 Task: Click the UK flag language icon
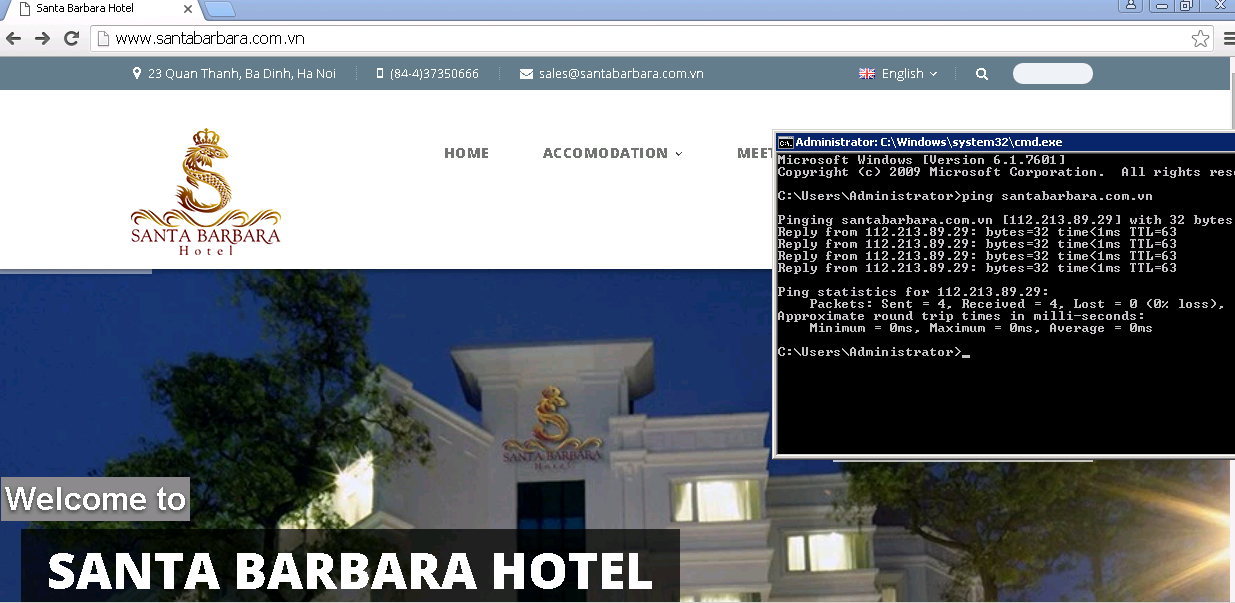tap(867, 74)
